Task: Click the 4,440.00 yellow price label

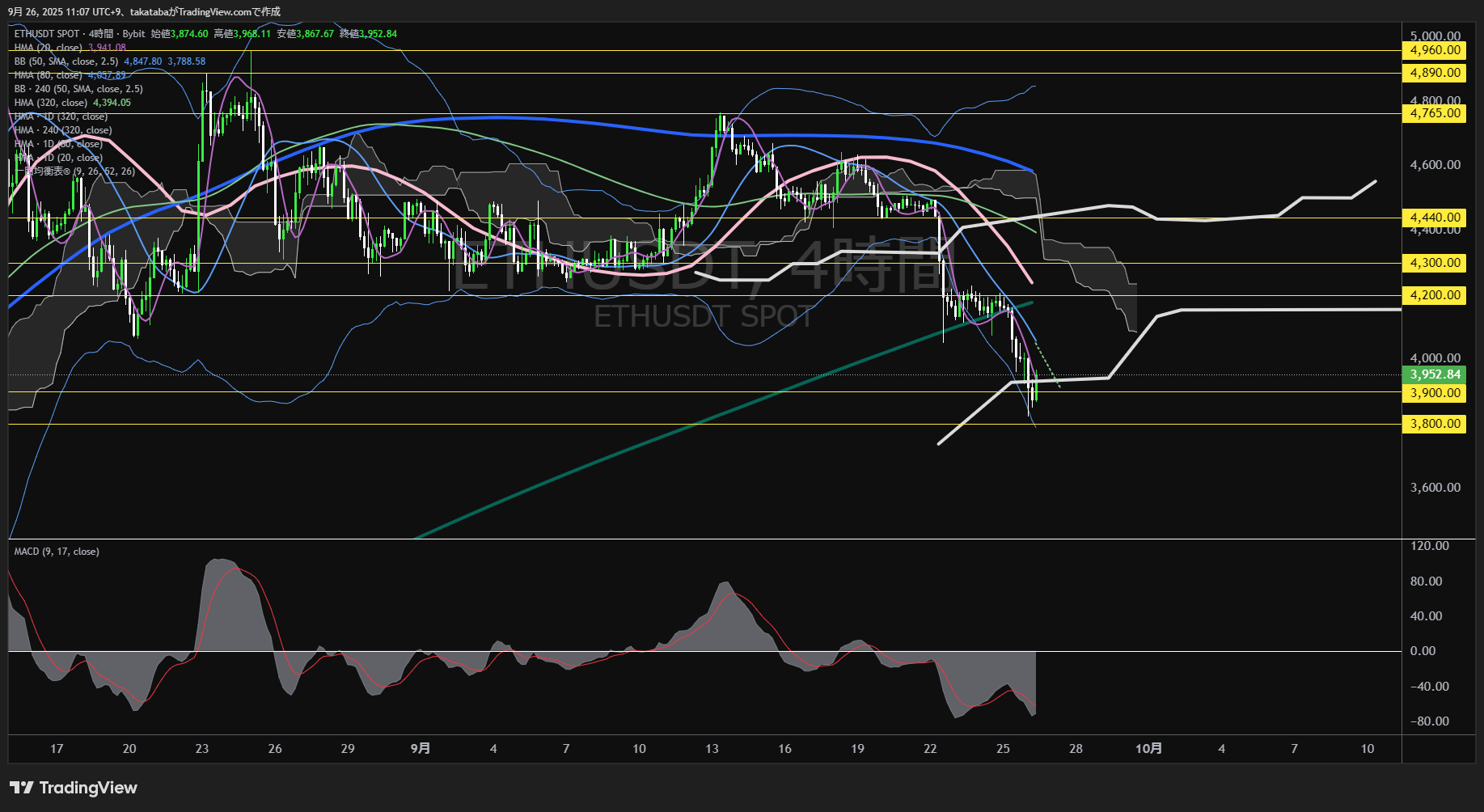Action: click(x=1435, y=218)
